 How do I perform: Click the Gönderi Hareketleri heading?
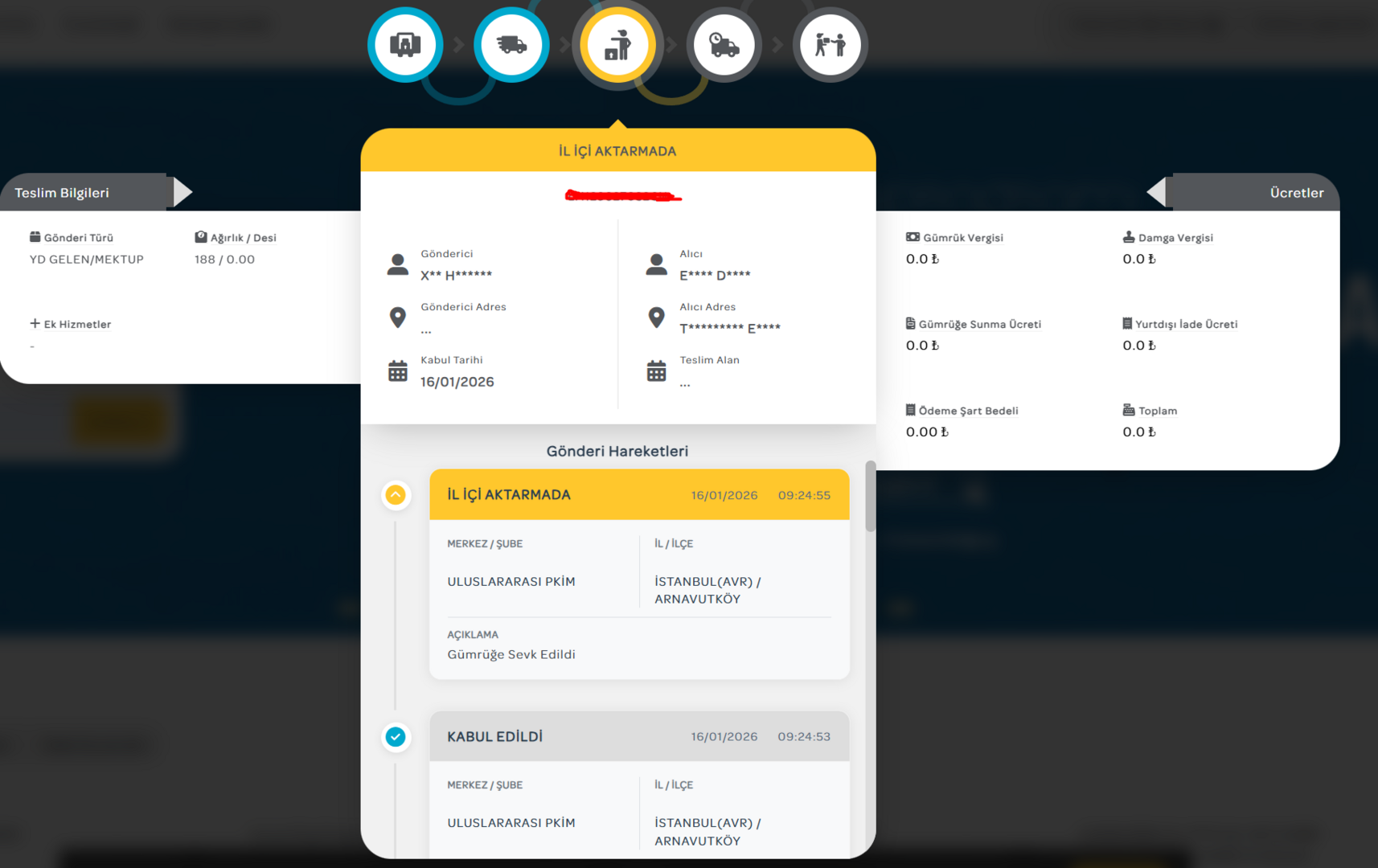617,451
